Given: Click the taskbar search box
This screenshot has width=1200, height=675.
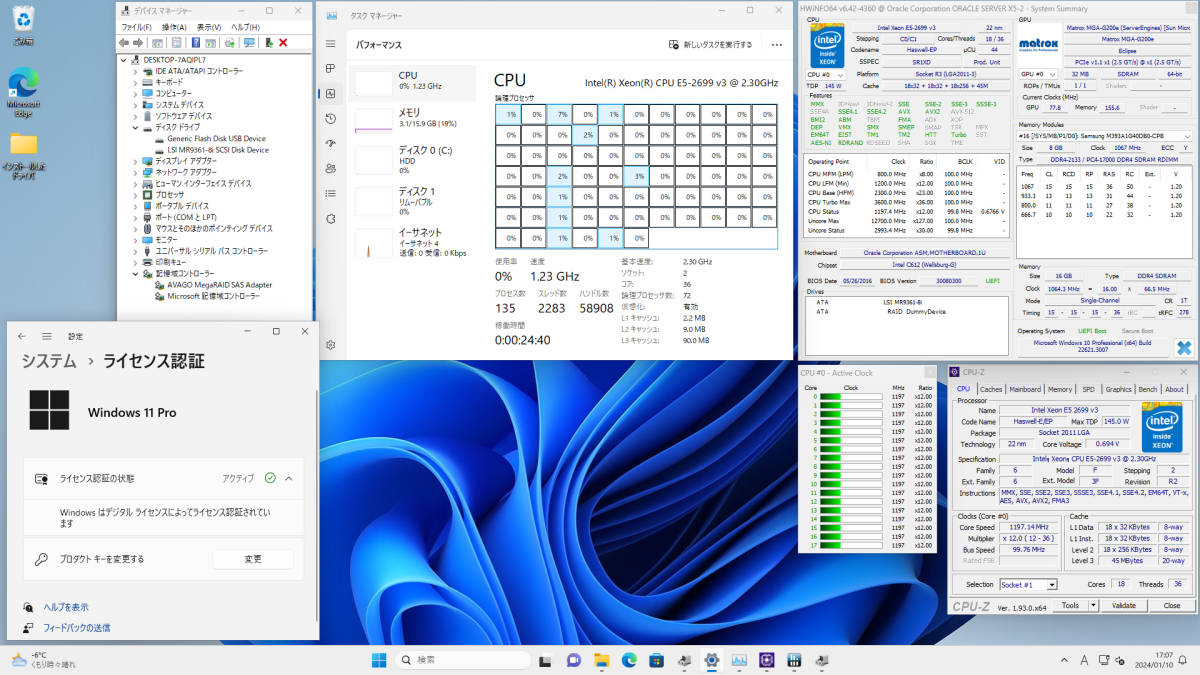Looking at the screenshot, I should point(462,660).
